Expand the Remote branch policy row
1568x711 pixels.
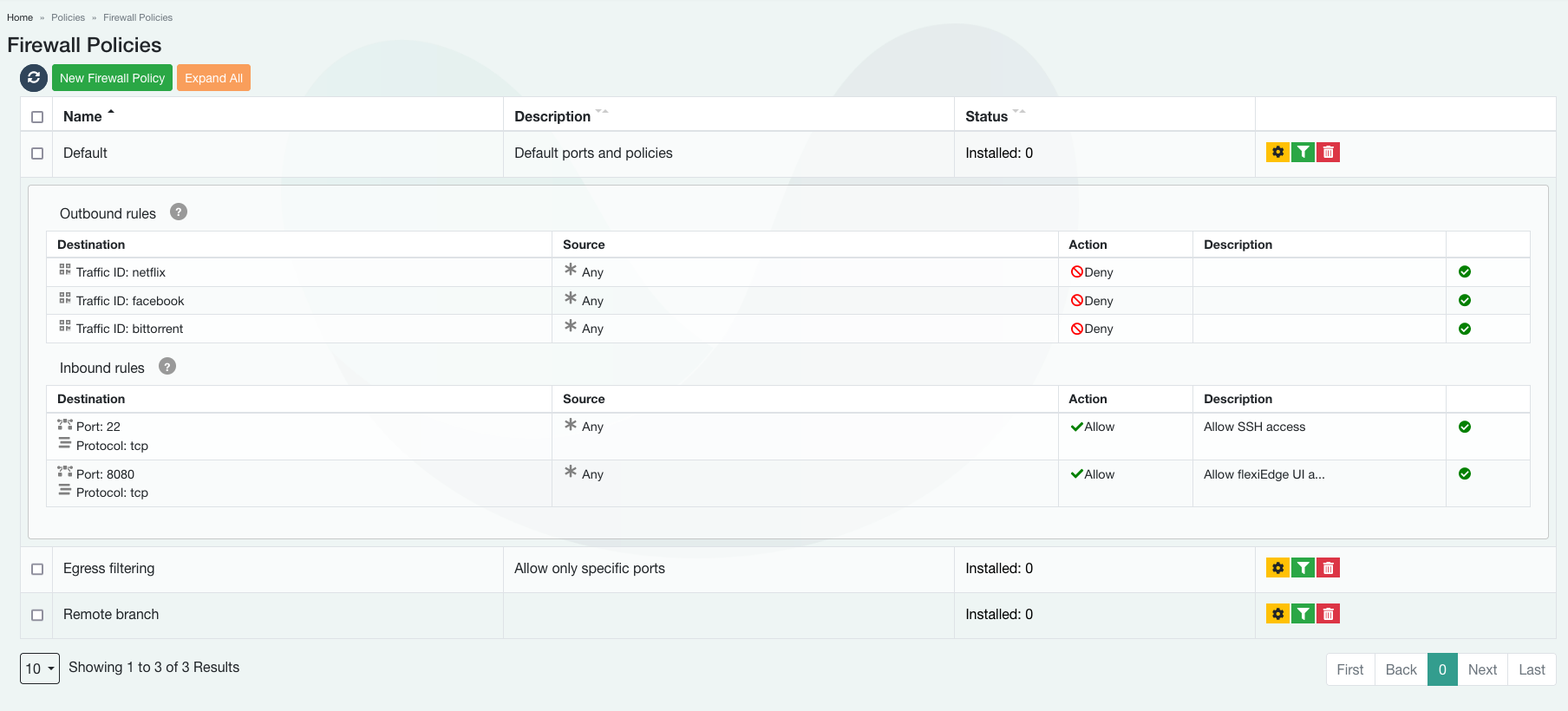click(x=111, y=614)
